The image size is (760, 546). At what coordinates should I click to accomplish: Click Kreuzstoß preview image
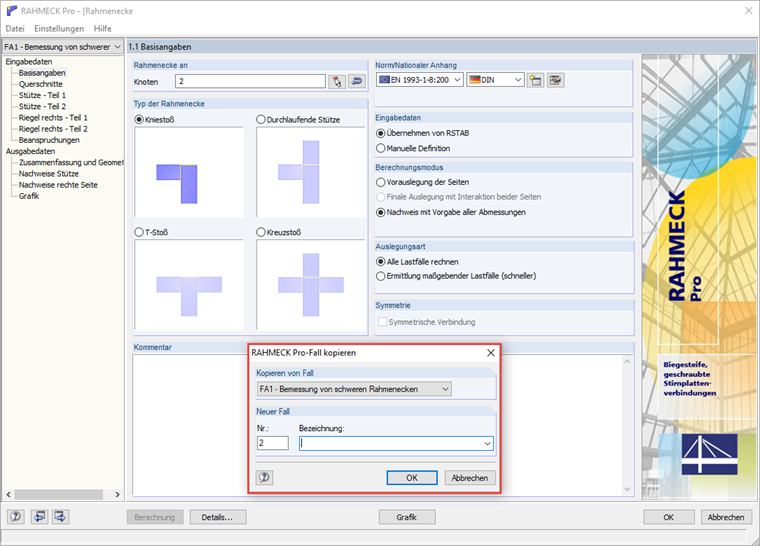[311, 285]
